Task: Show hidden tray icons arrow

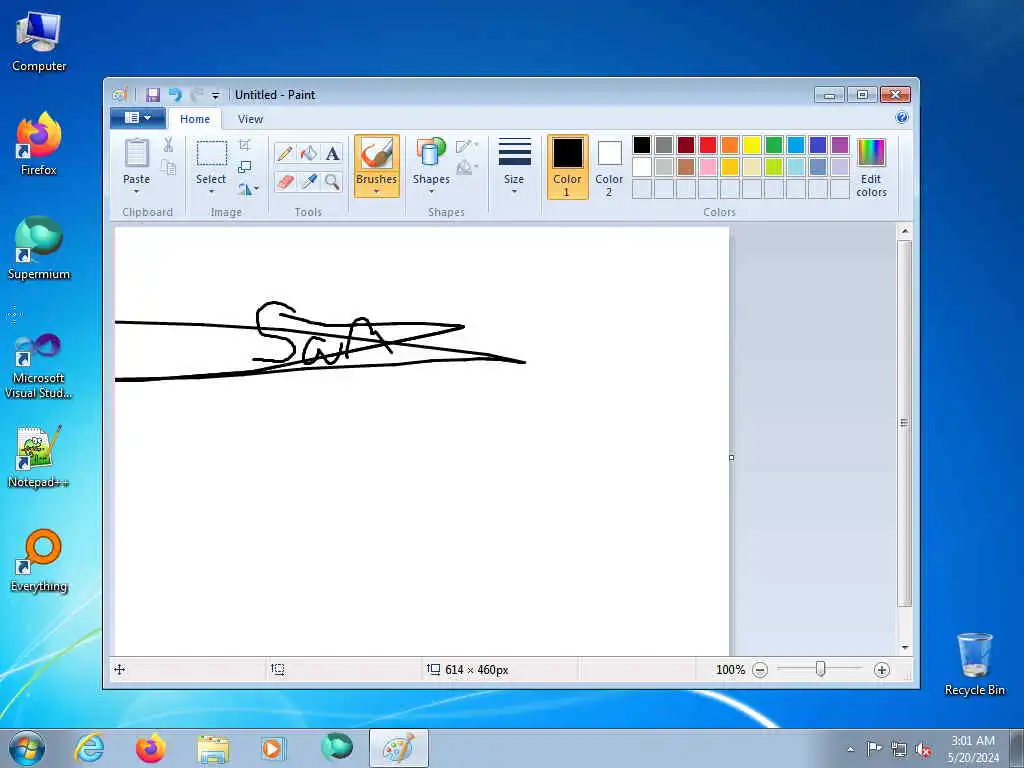Action: coord(850,749)
